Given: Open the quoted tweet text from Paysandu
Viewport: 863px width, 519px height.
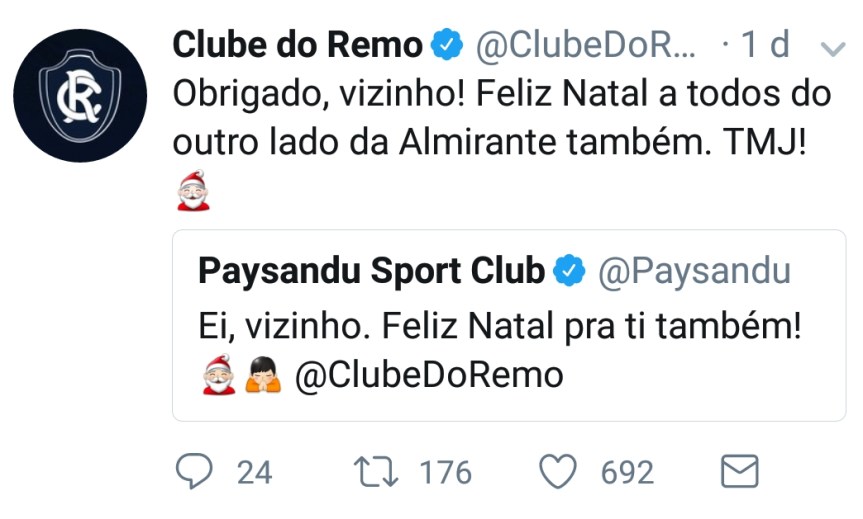Looking at the screenshot, I should pos(500,326).
